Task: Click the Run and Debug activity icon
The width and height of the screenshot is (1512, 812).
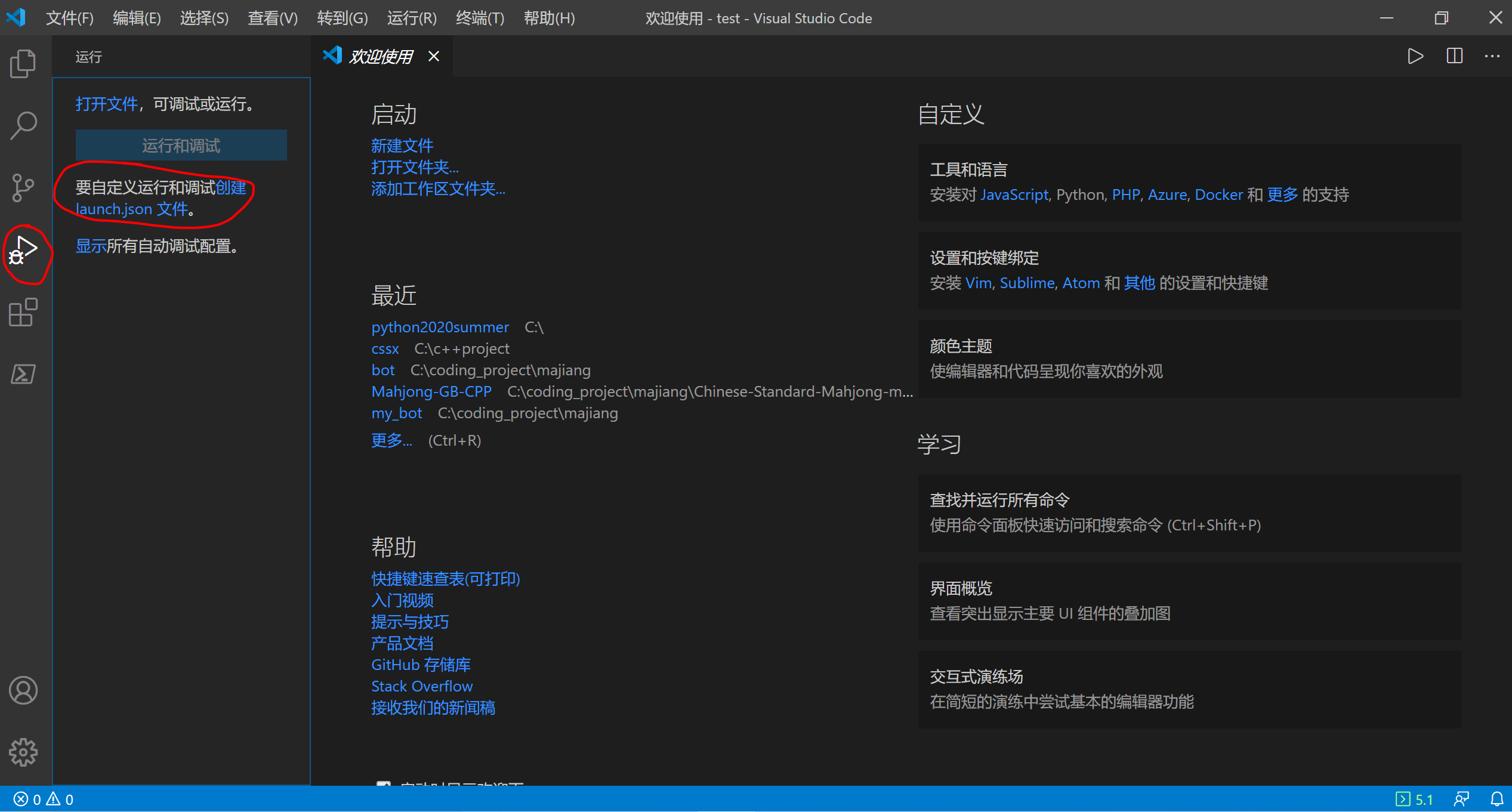Action: 24,251
